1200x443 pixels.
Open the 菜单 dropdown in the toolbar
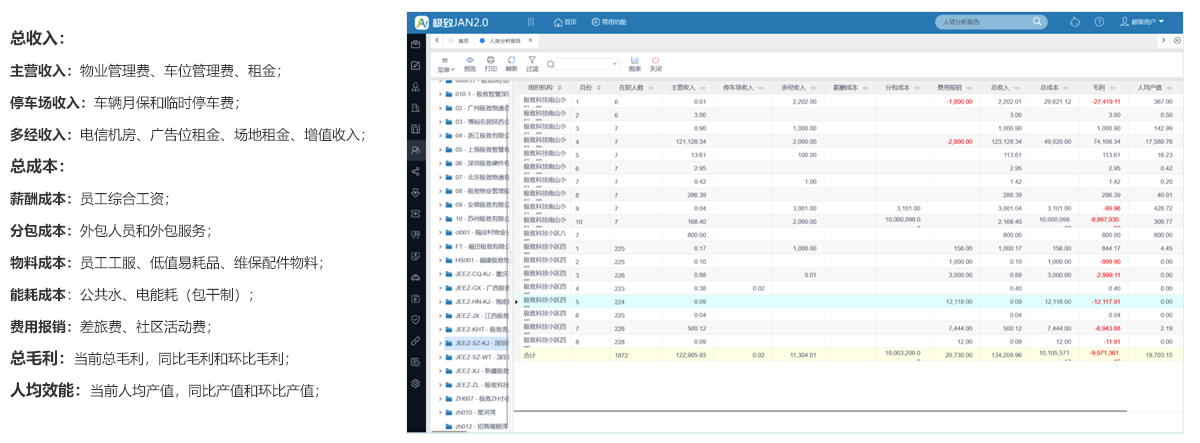(446, 64)
